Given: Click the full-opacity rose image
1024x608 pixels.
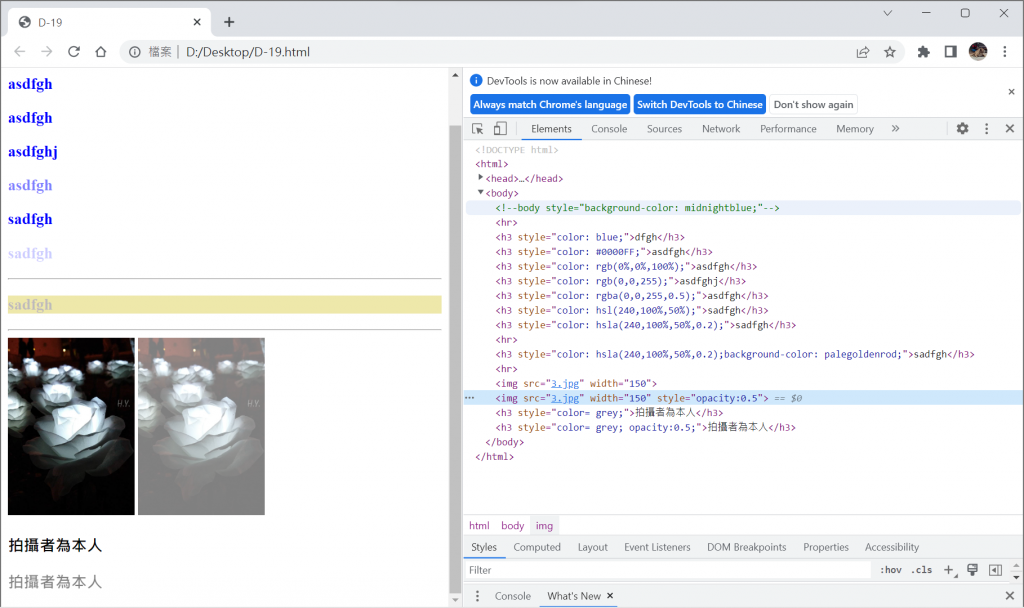Looking at the screenshot, I should [x=71, y=426].
